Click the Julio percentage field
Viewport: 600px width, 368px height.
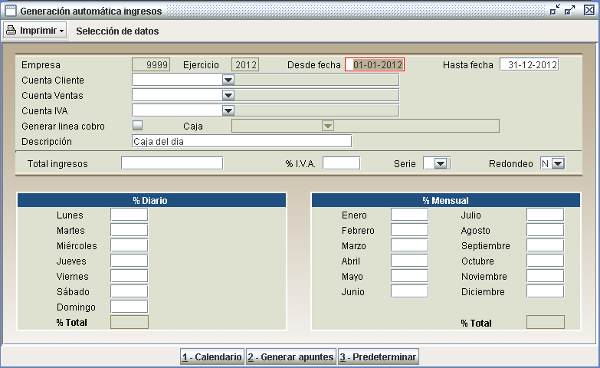pos(545,215)
